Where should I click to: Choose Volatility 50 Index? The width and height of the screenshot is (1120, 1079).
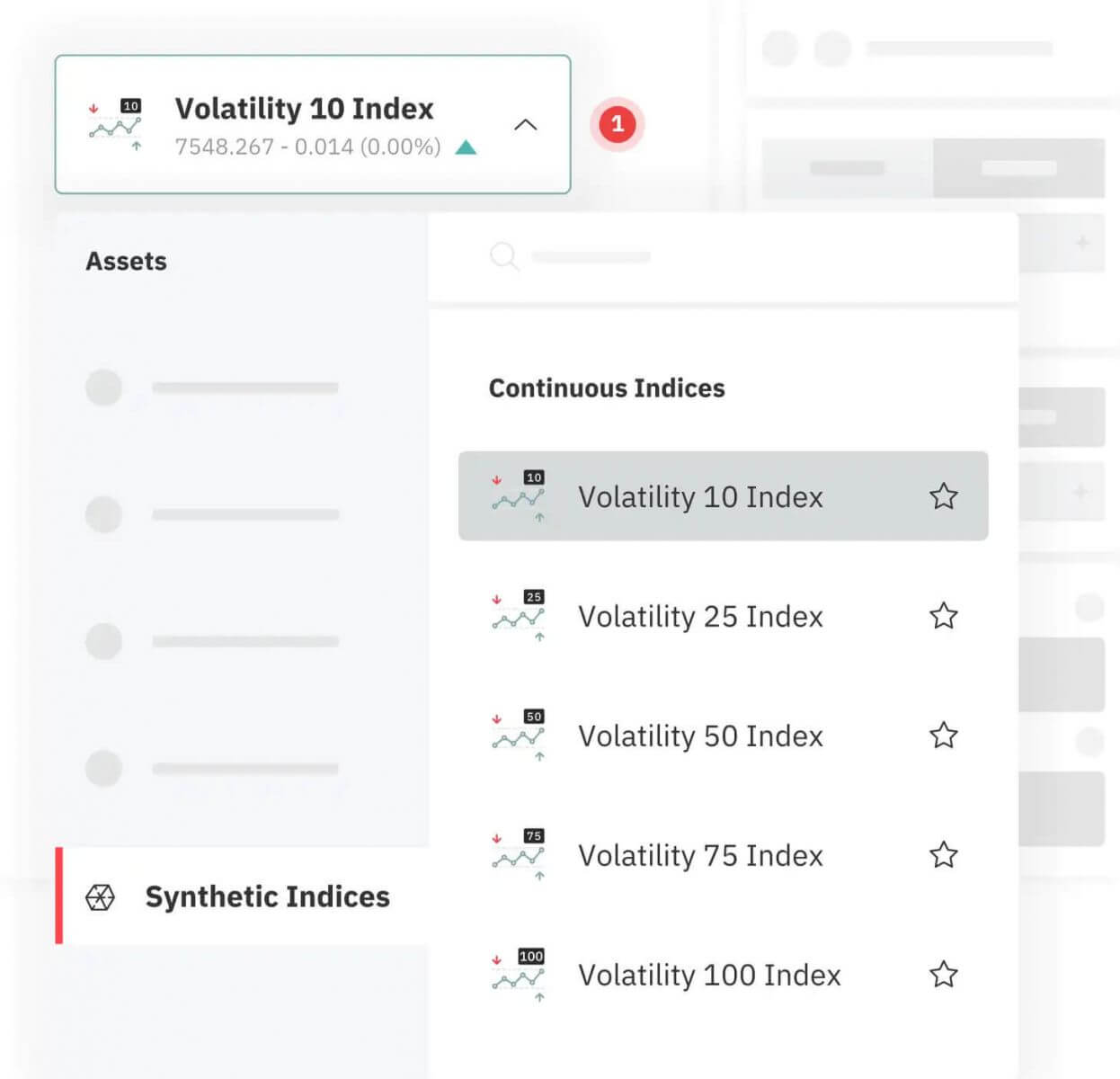(x=702, y=736)
